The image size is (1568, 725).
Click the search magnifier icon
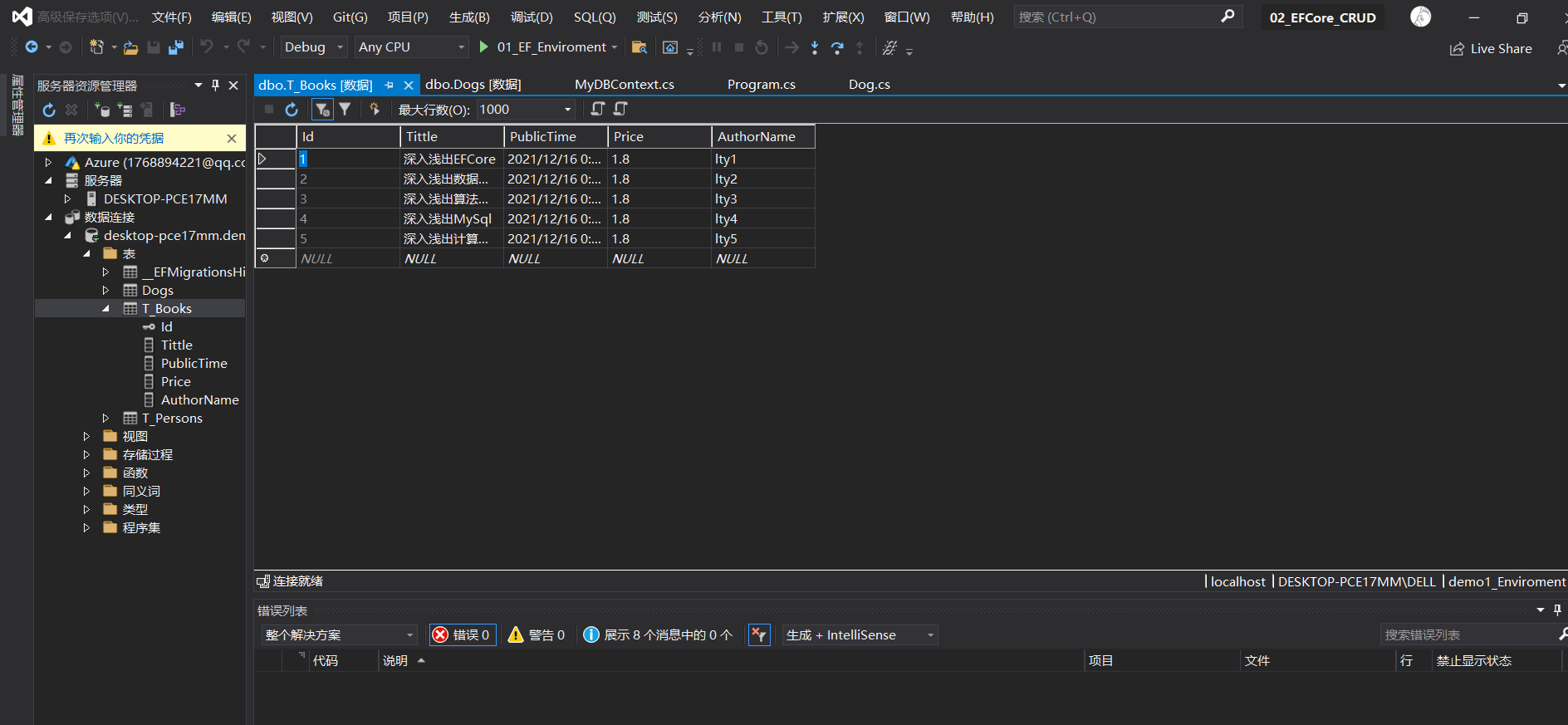click(1227, 17)
